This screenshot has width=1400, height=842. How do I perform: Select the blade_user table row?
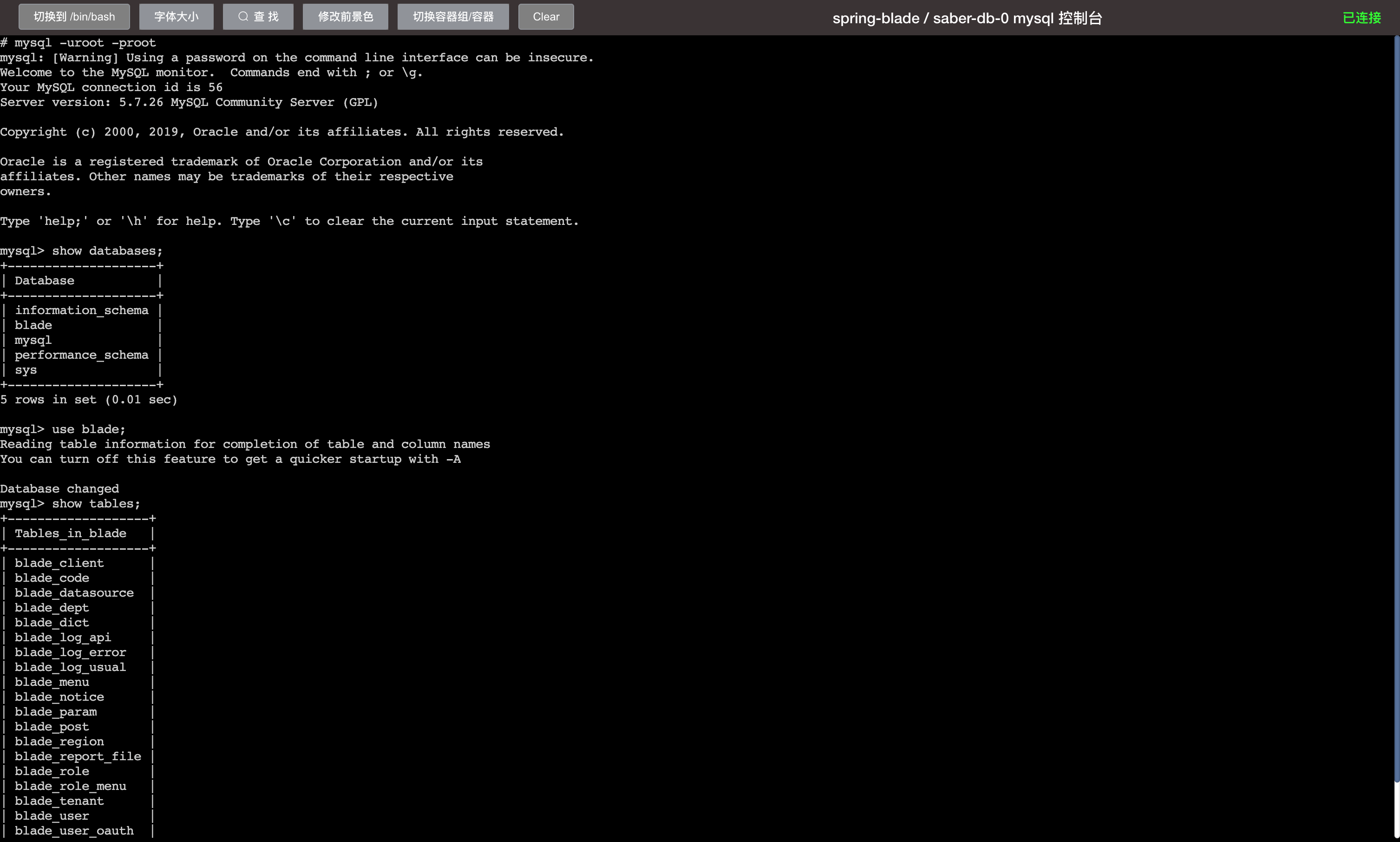tap(78, 816)
